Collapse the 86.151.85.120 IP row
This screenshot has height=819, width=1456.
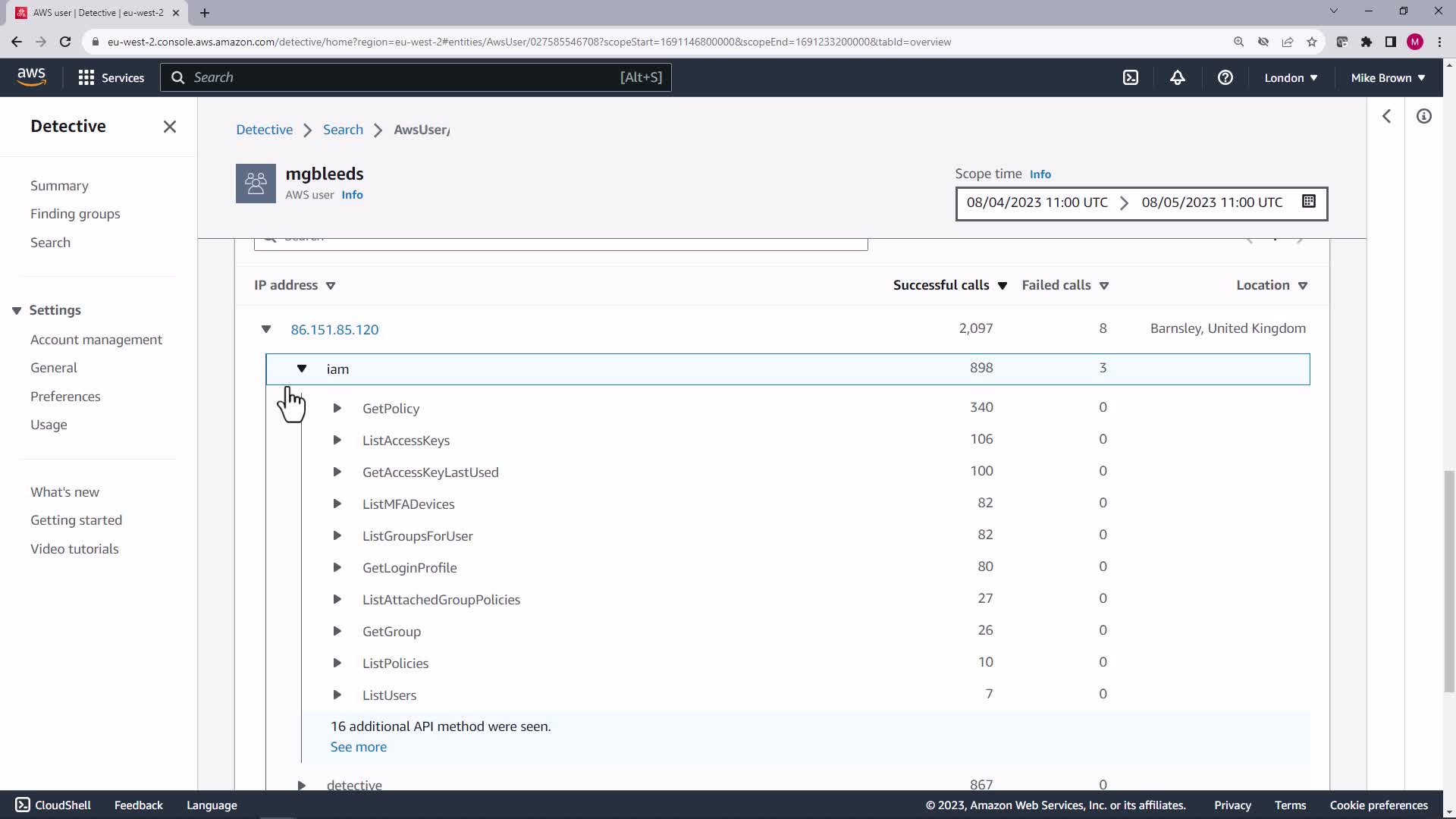point(266,329)
